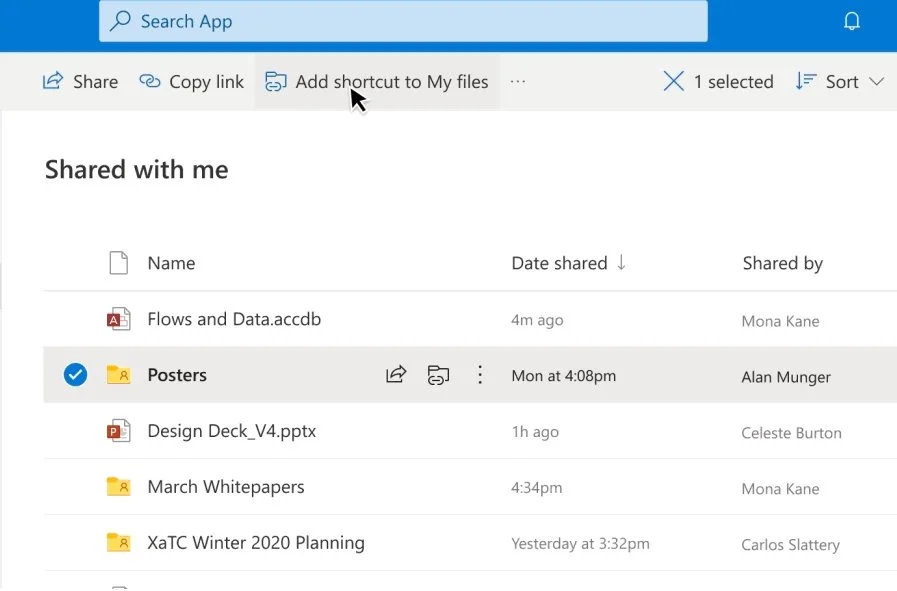Click inside the Search App field
The height and width of the screenshot is (591, 897).
tap(400, 21)
